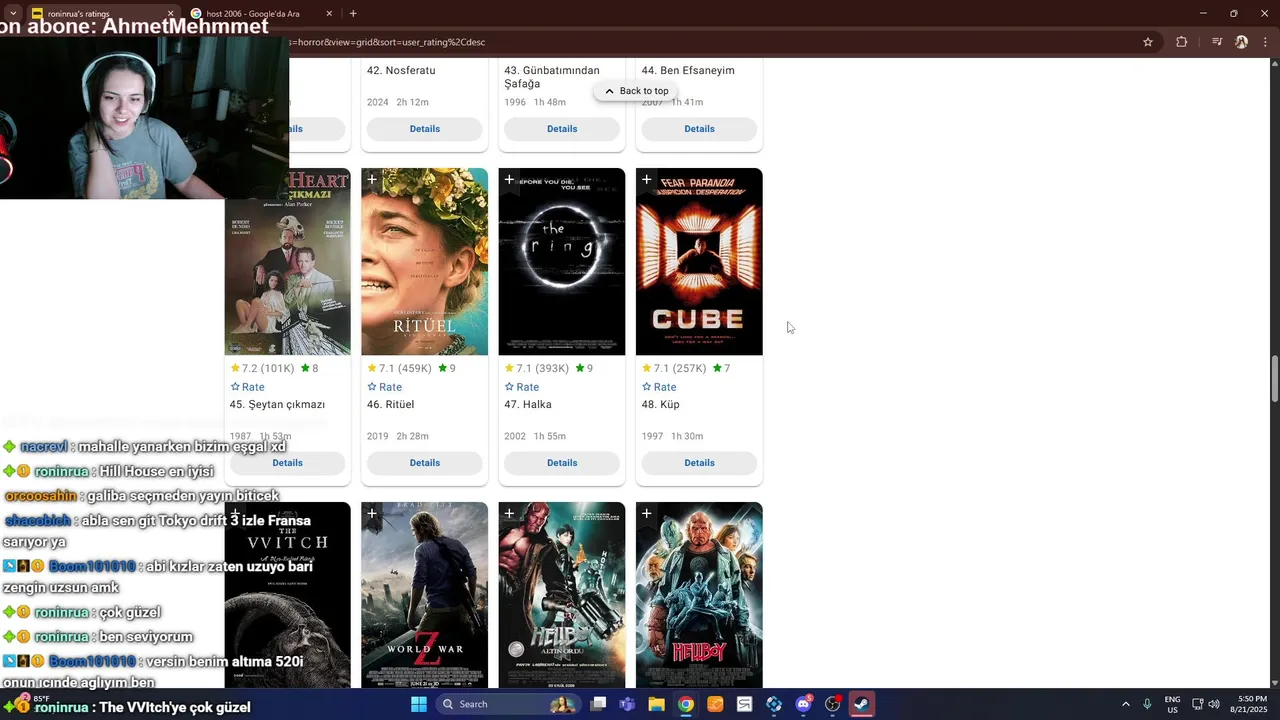This screenshot has height=720, width=1280.
Task: Close roninrua's ratings tab
Action: click(x=170, y=14)
